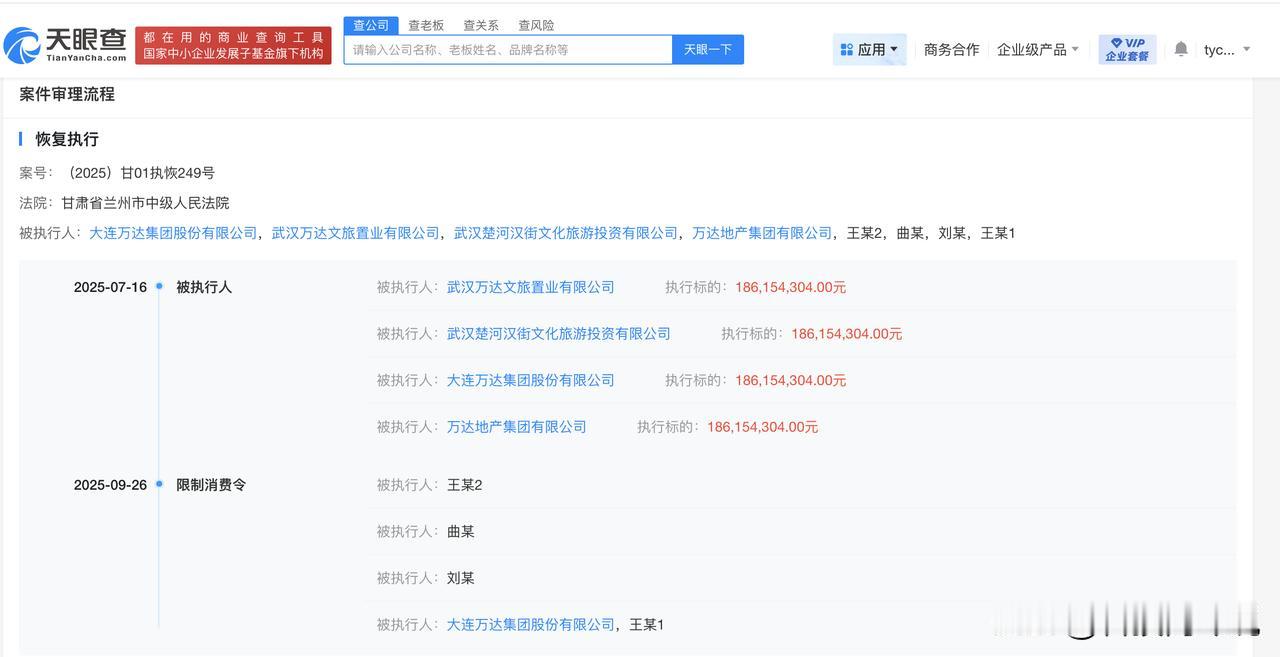Select the 限制消费令 timeline label
Image resolution: width=1280 pixels, height=657 pixels.
coord(211,485)
